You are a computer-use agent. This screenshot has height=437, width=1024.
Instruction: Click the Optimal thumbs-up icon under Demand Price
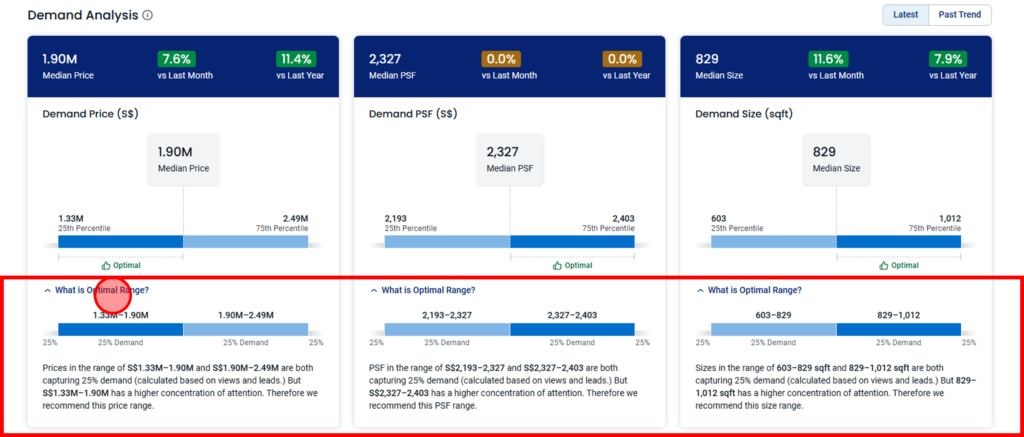pos(106,266)
